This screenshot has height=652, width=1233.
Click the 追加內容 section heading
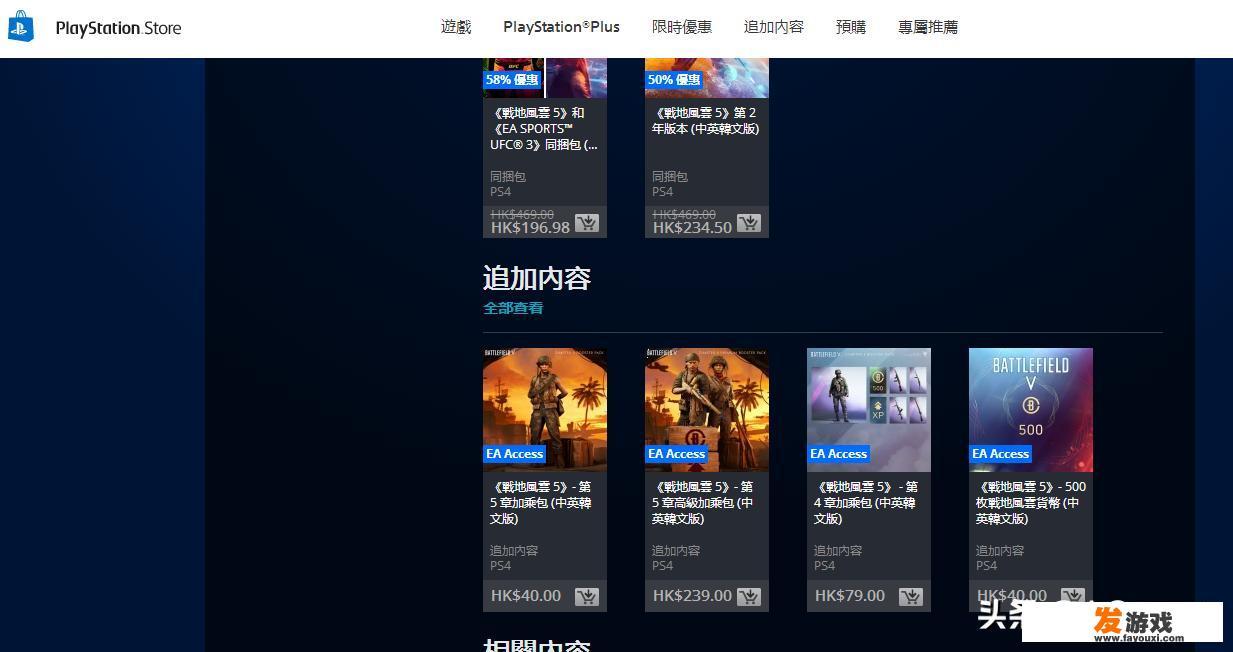pyautogui.click(x=537, y=278)
